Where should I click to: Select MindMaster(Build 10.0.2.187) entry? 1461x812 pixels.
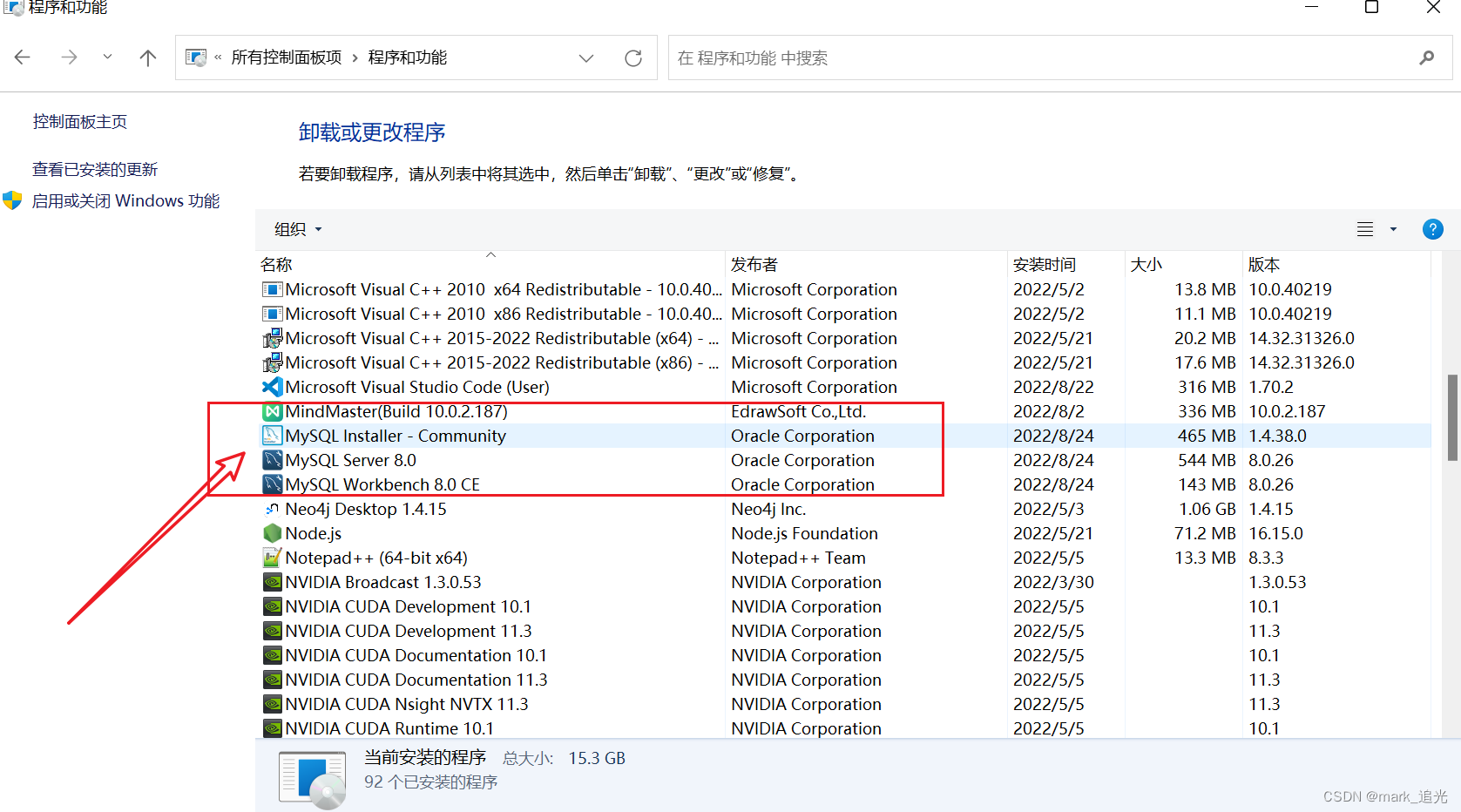396,411
